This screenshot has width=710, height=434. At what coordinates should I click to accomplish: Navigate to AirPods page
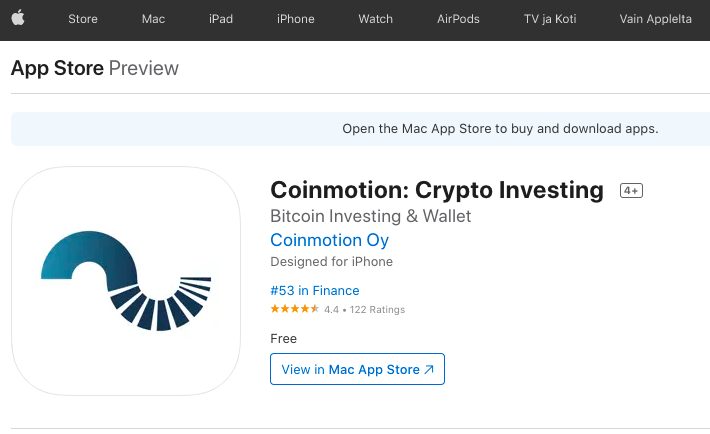coord(458,19)
